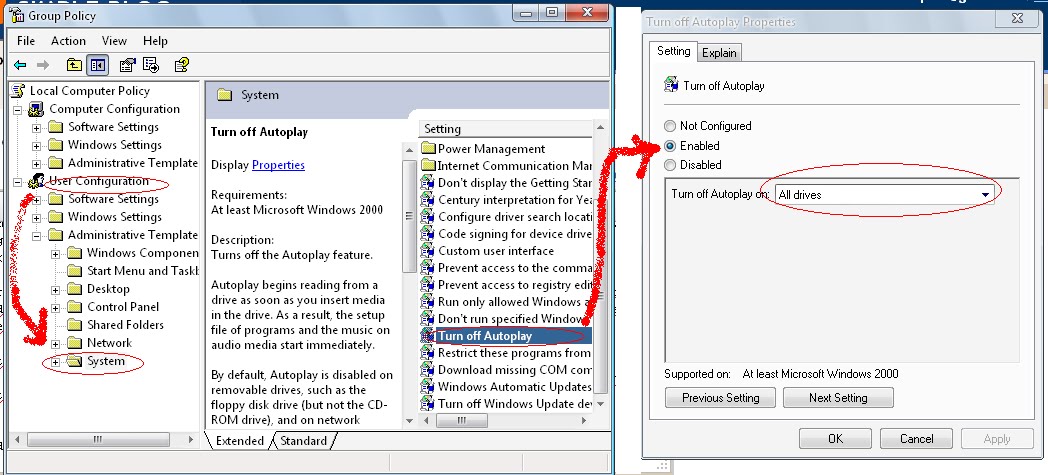Open the File menu
This screenshot has height=475, width=1048.
(26, 41)
